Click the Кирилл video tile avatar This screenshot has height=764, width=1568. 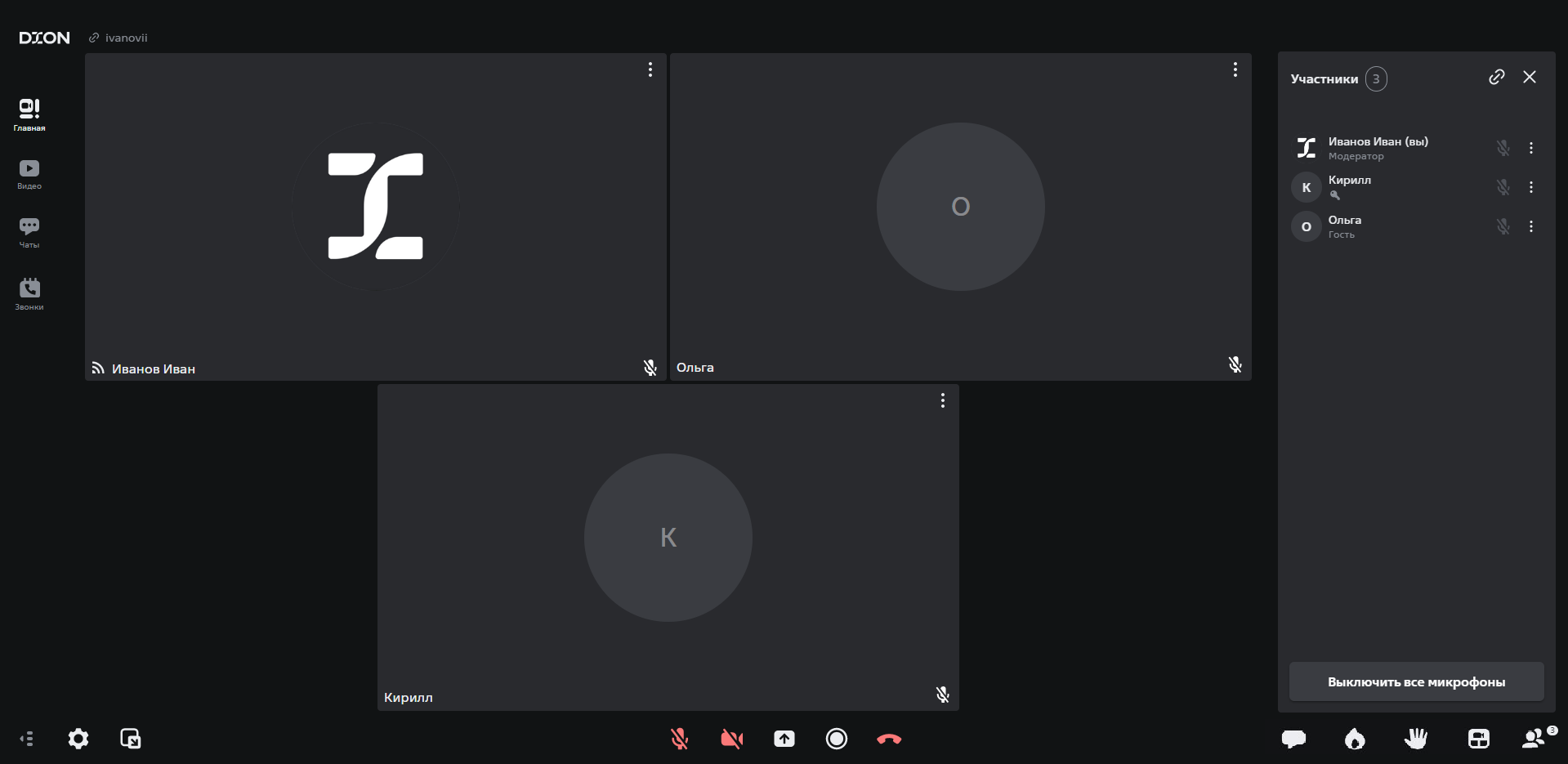coord(668,538)
